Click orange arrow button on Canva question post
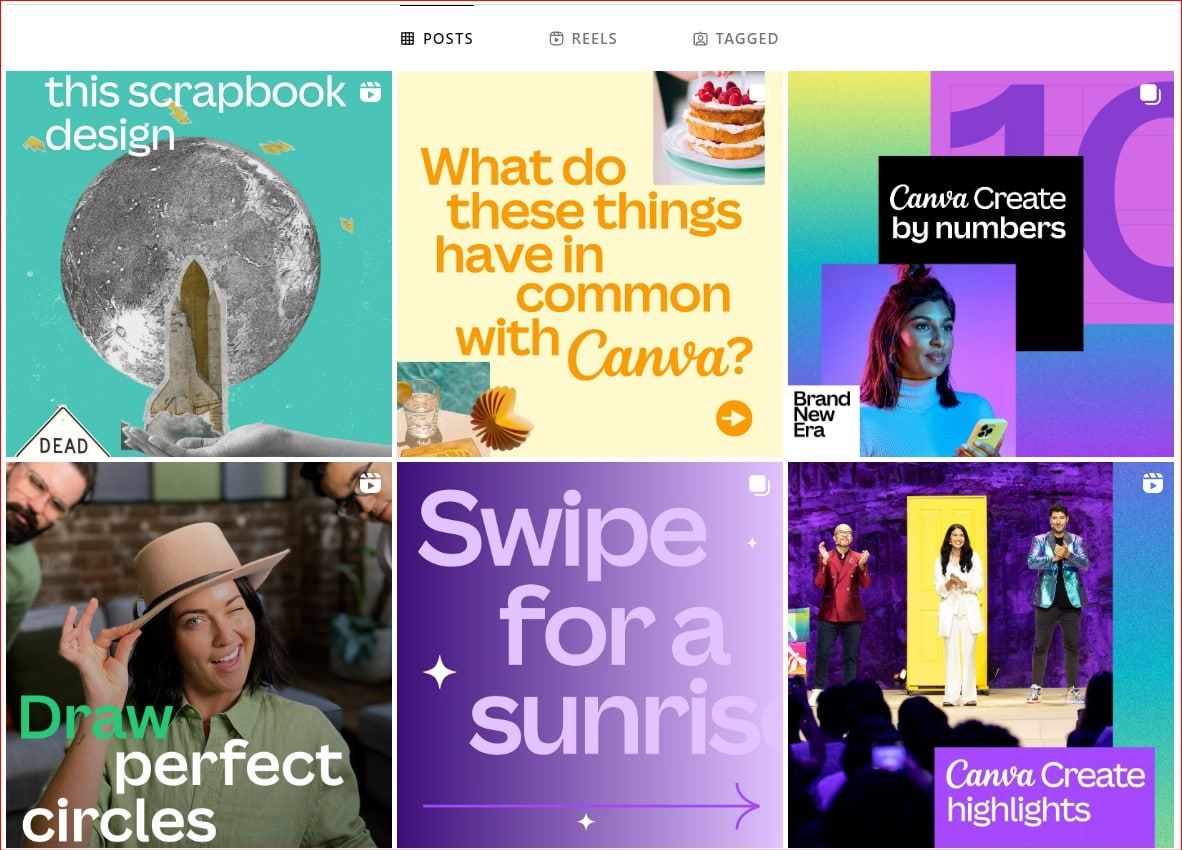Screen dimensions: 1182x850 [x=733, y=418]
